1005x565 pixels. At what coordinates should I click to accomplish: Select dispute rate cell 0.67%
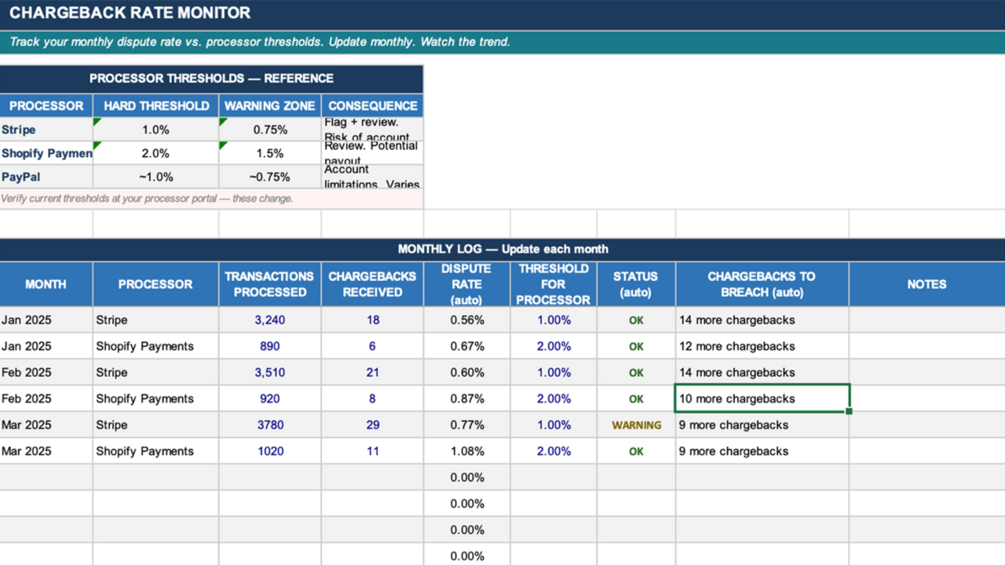(x=467, y=347)
